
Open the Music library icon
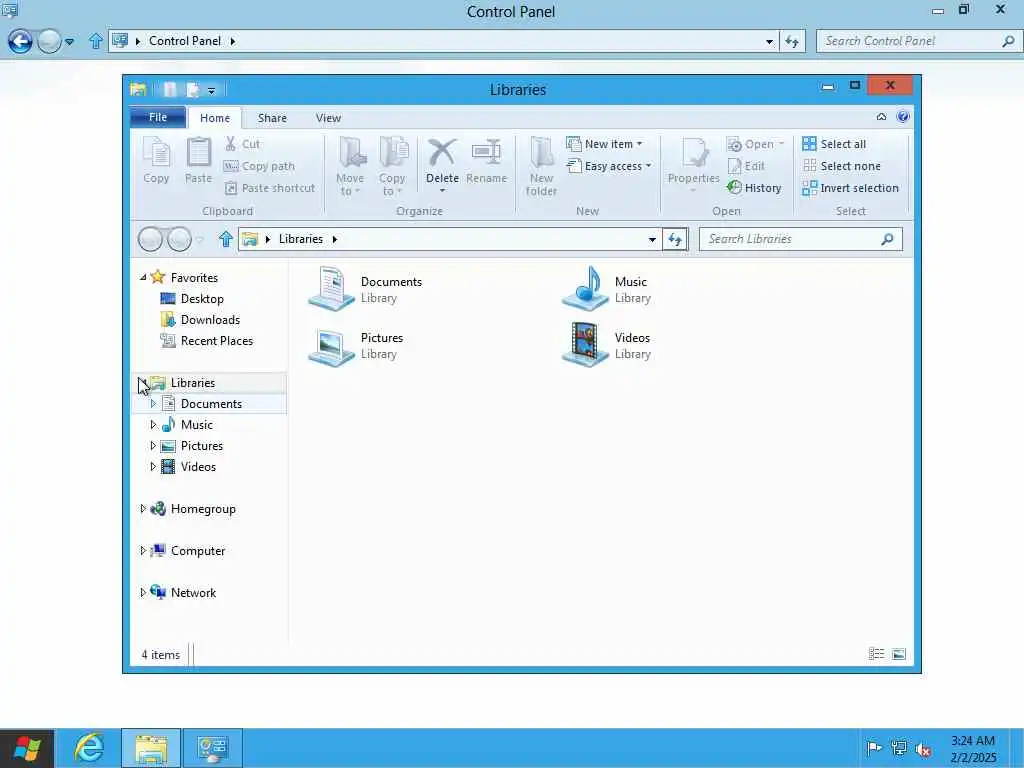tap(585, 288)
